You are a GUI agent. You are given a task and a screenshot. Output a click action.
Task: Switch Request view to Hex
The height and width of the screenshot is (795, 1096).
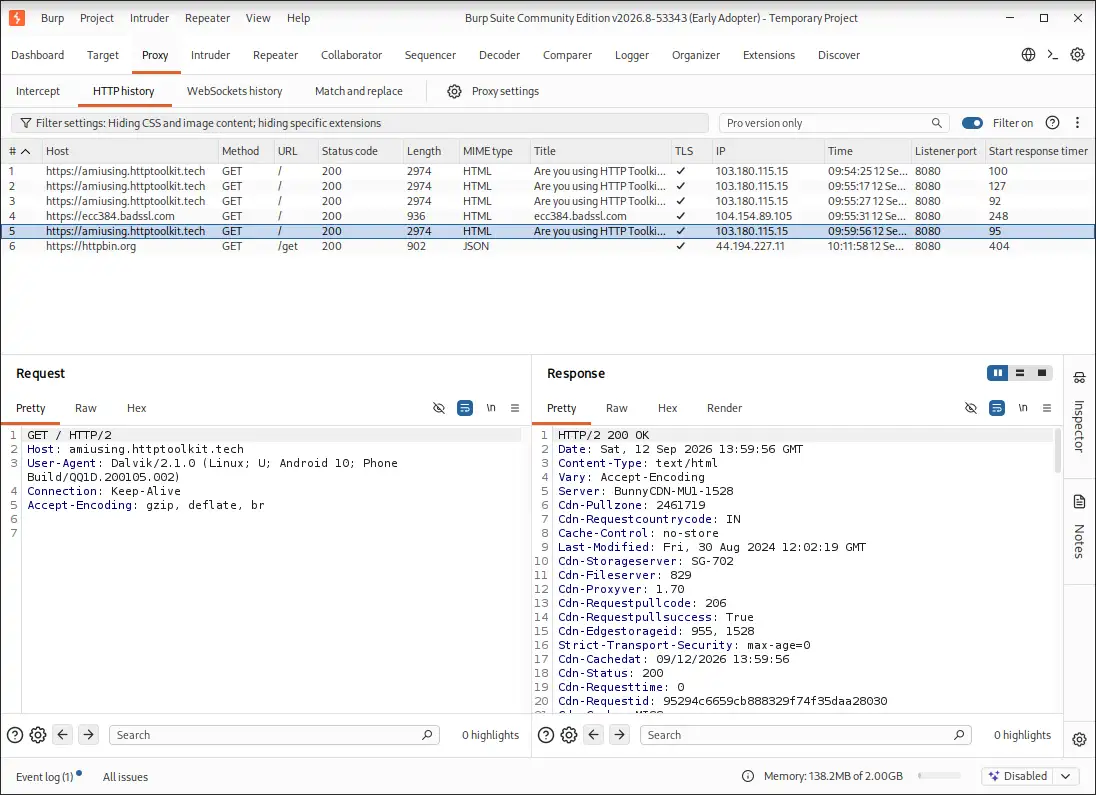(136, 408)
